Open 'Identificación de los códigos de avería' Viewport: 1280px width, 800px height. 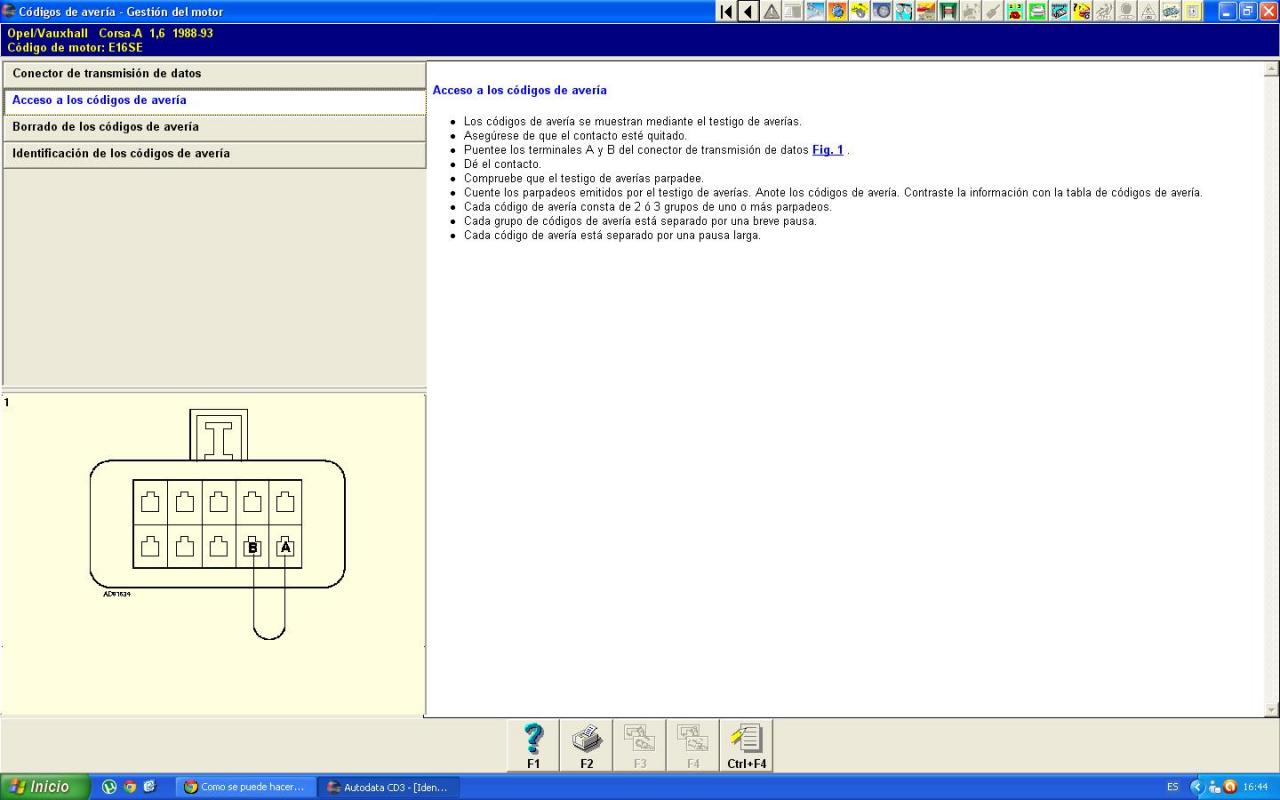click(x=214, y=154)
